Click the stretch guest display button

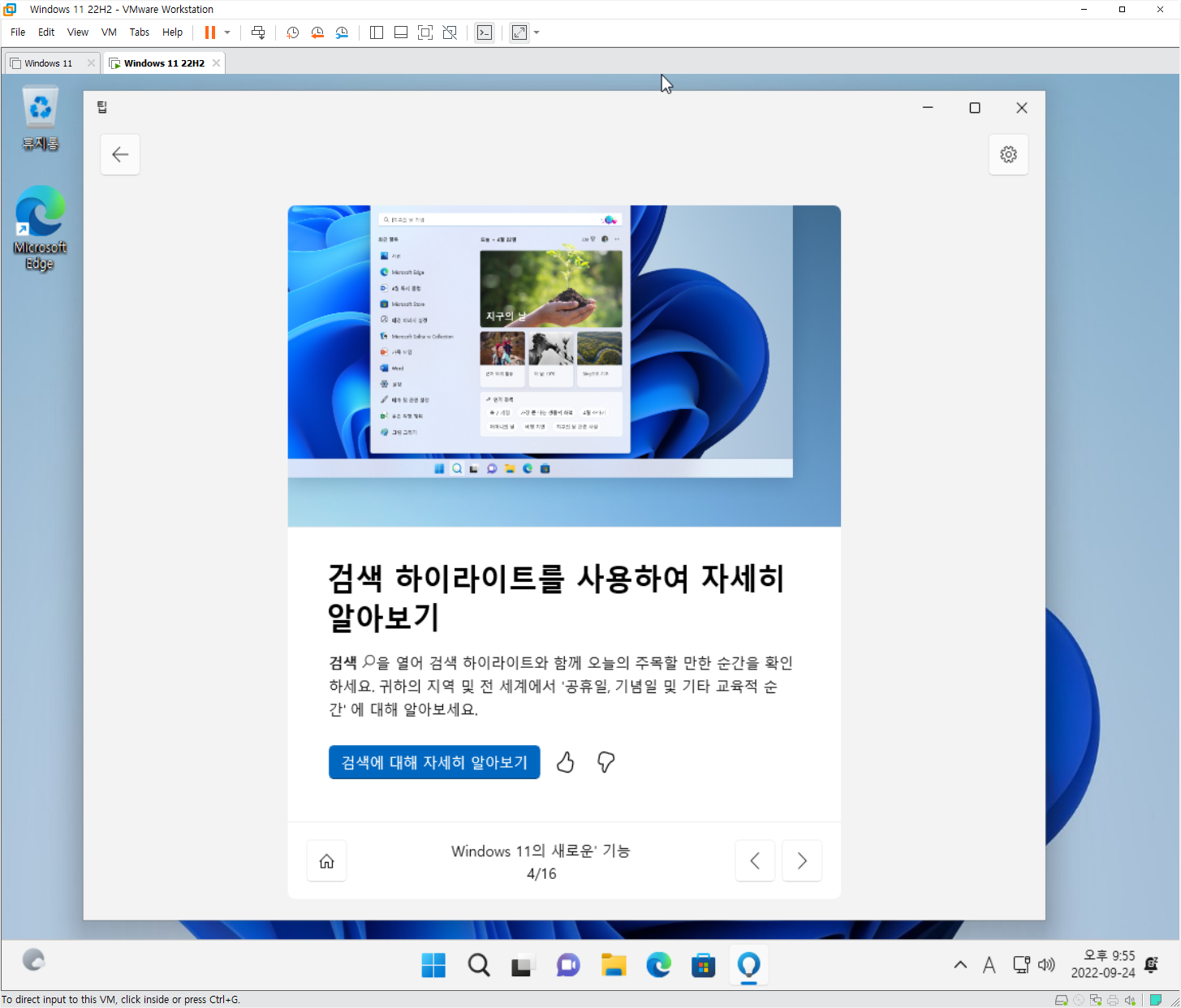click(x=519, y=32)
